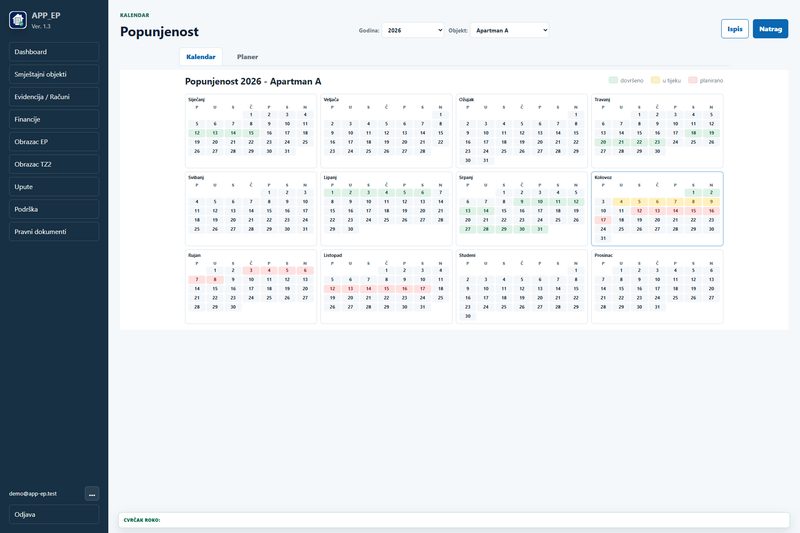Screen dimensions: 800x533
Task: Click yellow day 9 in Kolovoz
Action: [711, 202]
